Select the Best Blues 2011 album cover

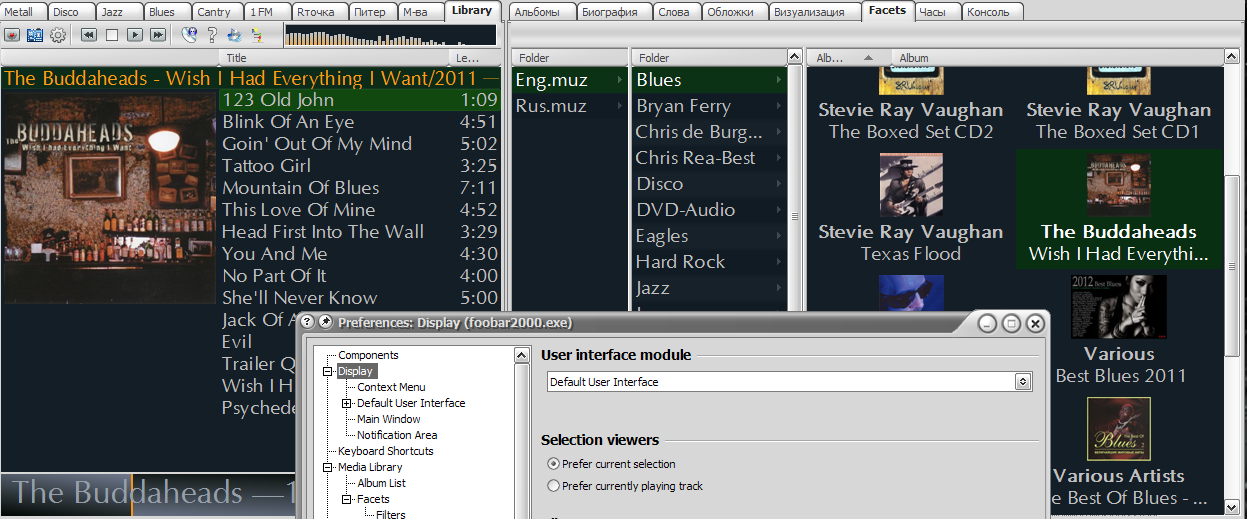coord(1119,307)
